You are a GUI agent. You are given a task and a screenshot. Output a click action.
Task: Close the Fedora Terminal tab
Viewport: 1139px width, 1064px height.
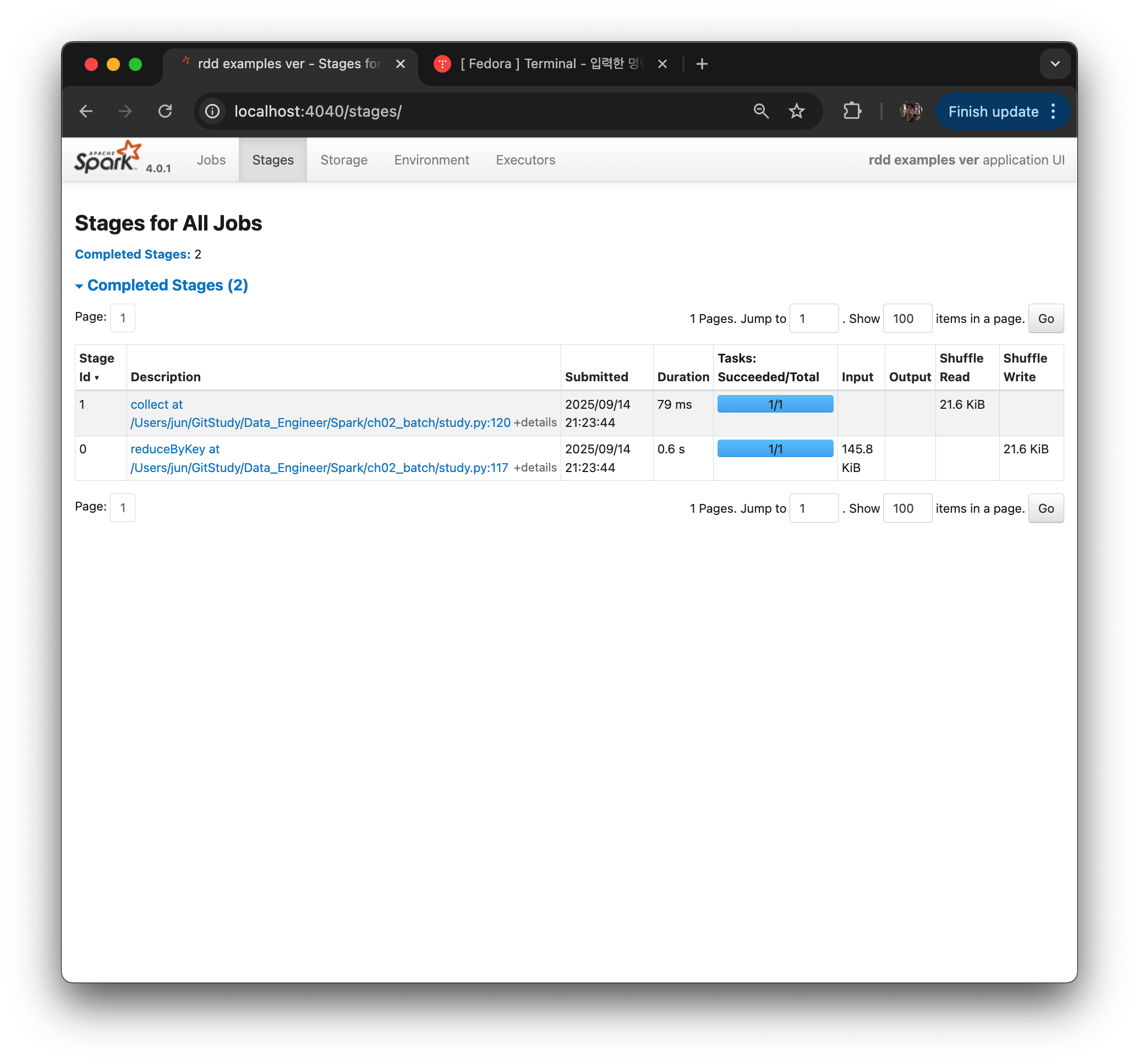pos(662,64)
